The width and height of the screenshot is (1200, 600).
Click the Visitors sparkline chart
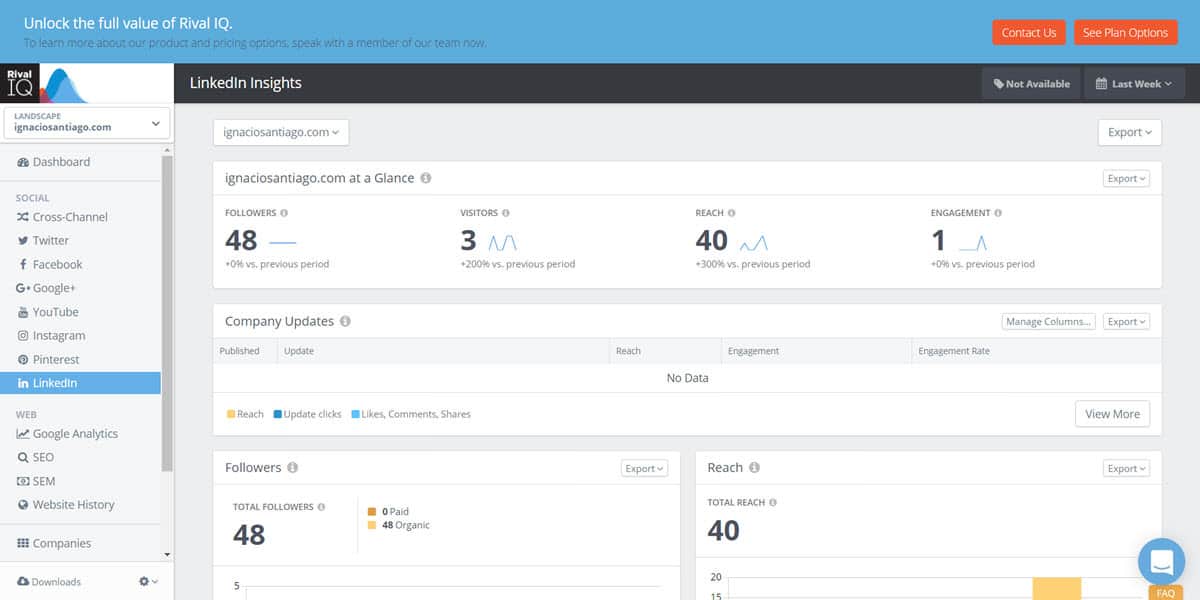click(x=503, y=242)
